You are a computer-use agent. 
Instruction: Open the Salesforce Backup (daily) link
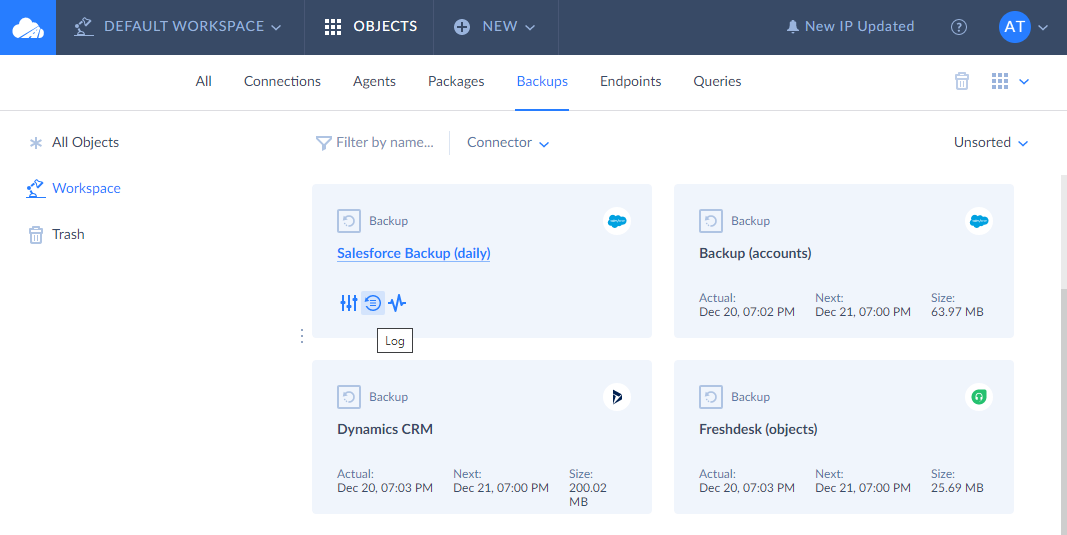coord(414,253)
